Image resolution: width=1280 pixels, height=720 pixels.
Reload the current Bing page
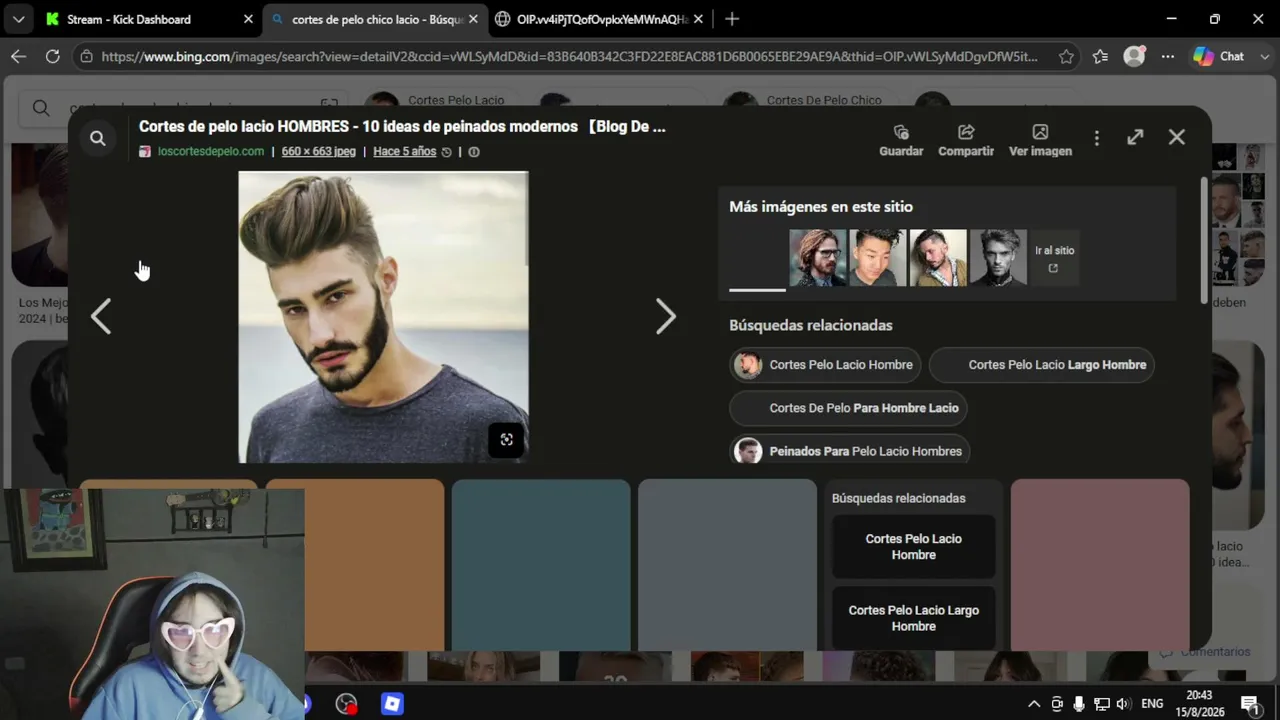(x=53, y=56)
